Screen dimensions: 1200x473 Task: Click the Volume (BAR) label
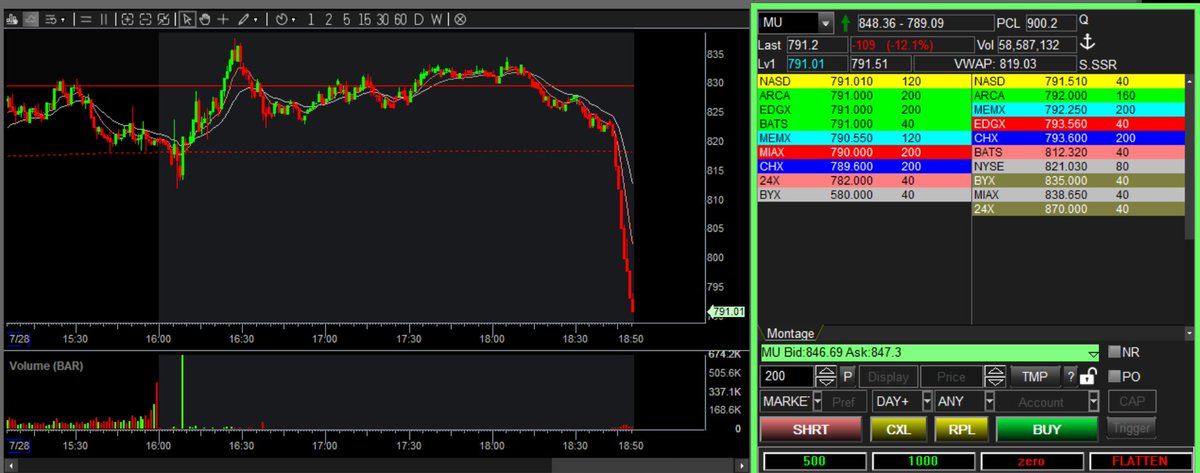click(x=46, y=366)
